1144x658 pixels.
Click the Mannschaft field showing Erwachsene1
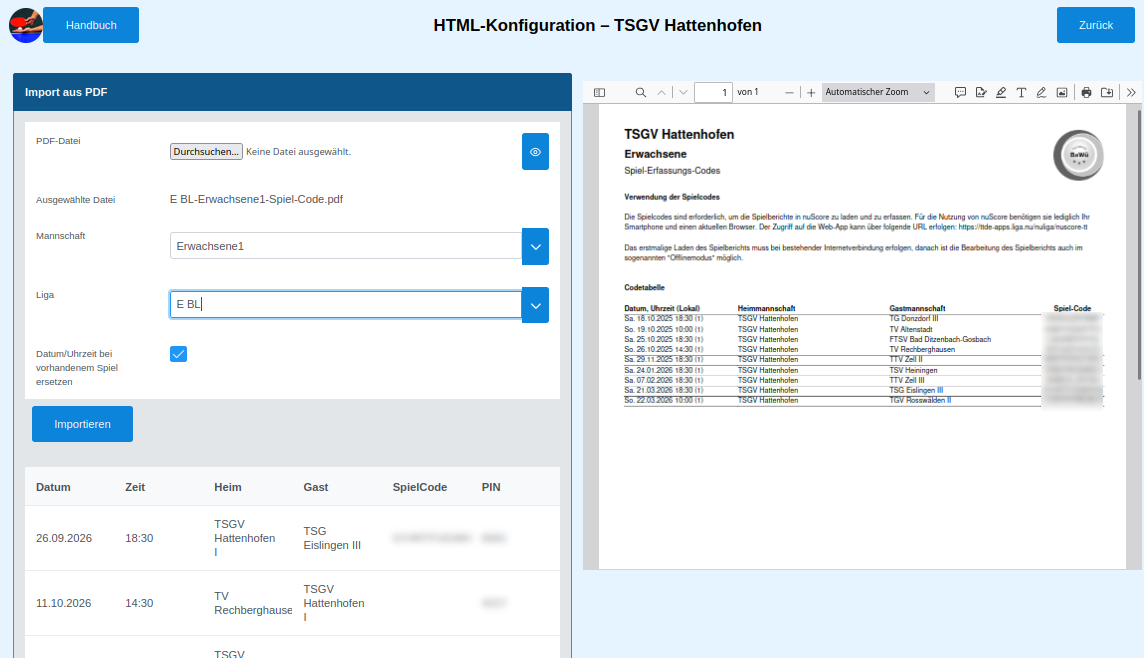point(346,246)
